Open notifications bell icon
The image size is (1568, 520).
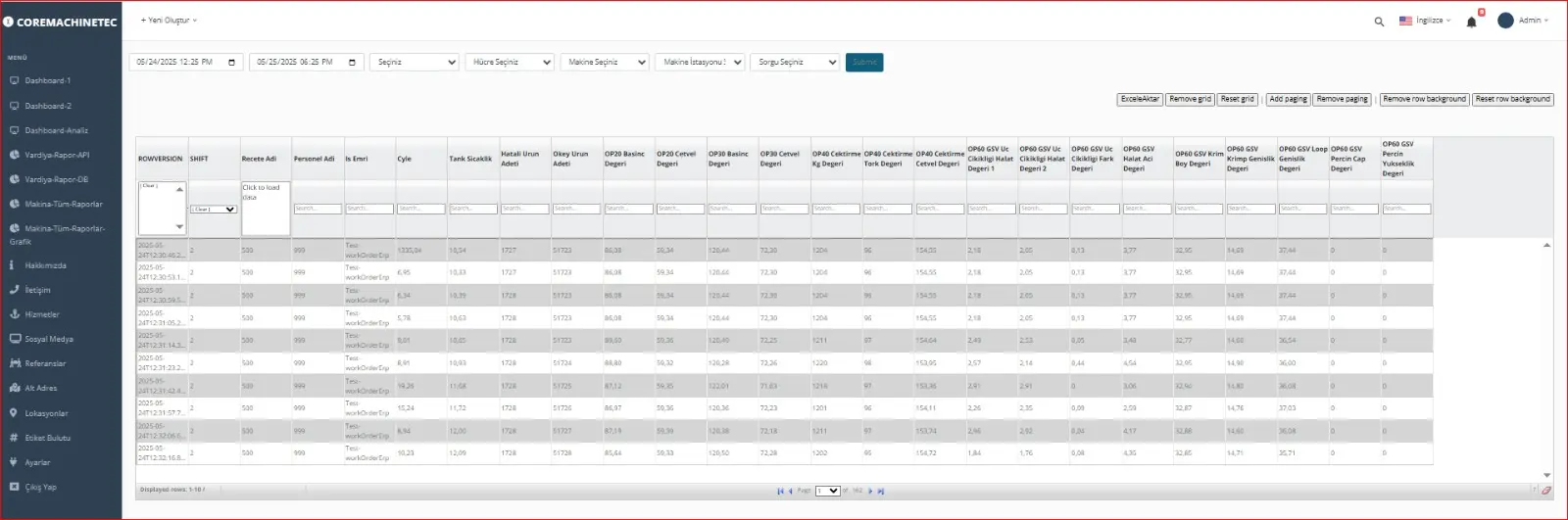(x=1471, y=22)
